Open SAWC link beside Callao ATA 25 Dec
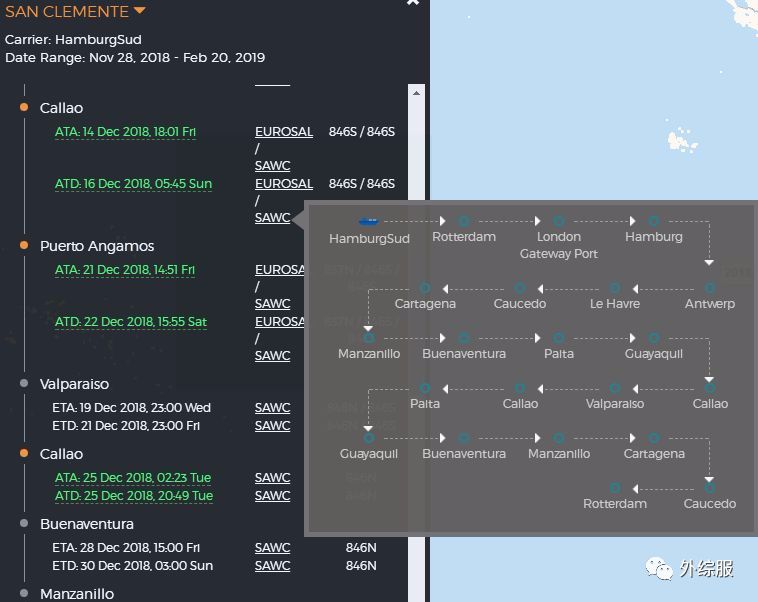This screenshot has width=758, height=602. [272, 478]
